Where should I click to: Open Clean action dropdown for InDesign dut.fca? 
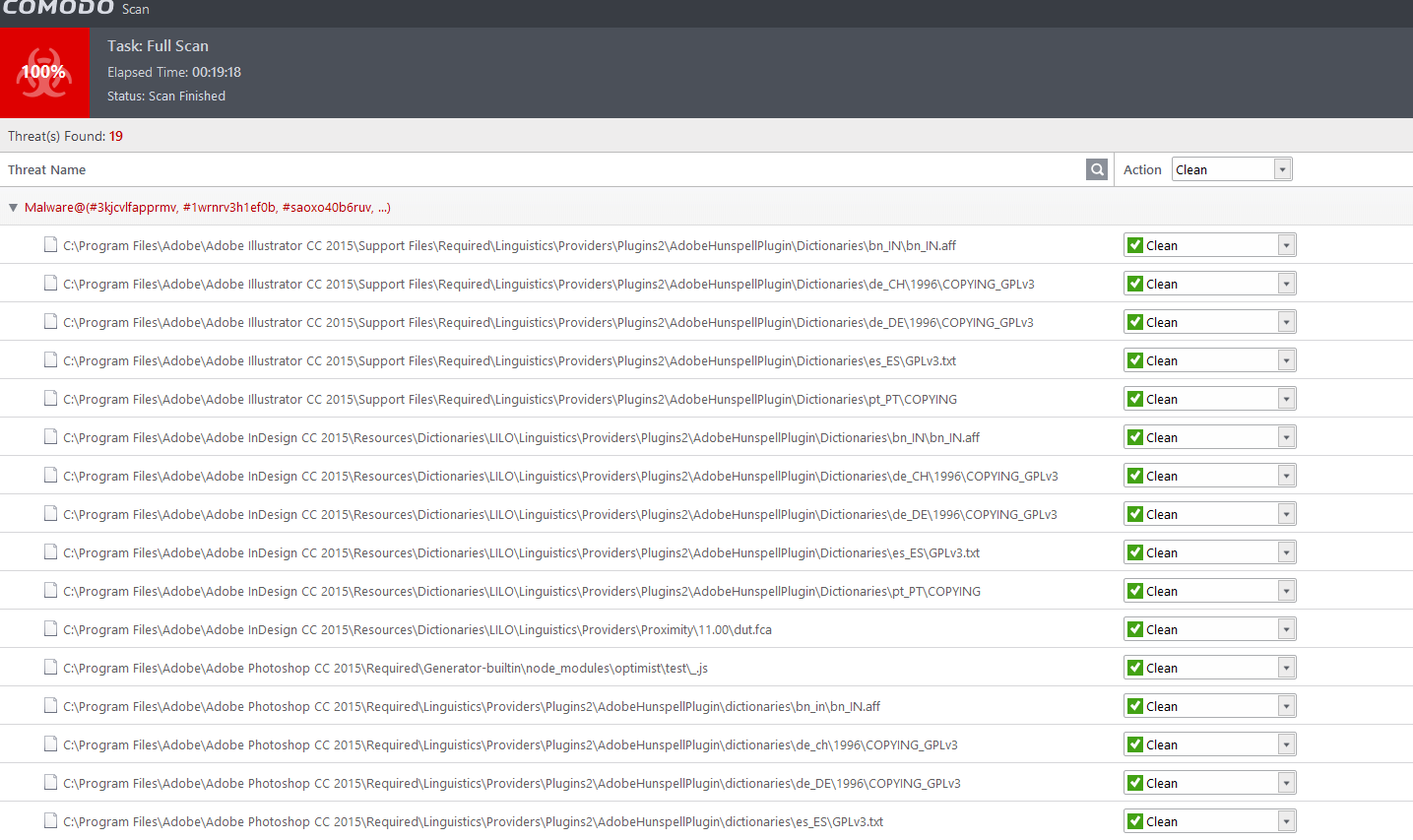click(x=1210, y=629)
